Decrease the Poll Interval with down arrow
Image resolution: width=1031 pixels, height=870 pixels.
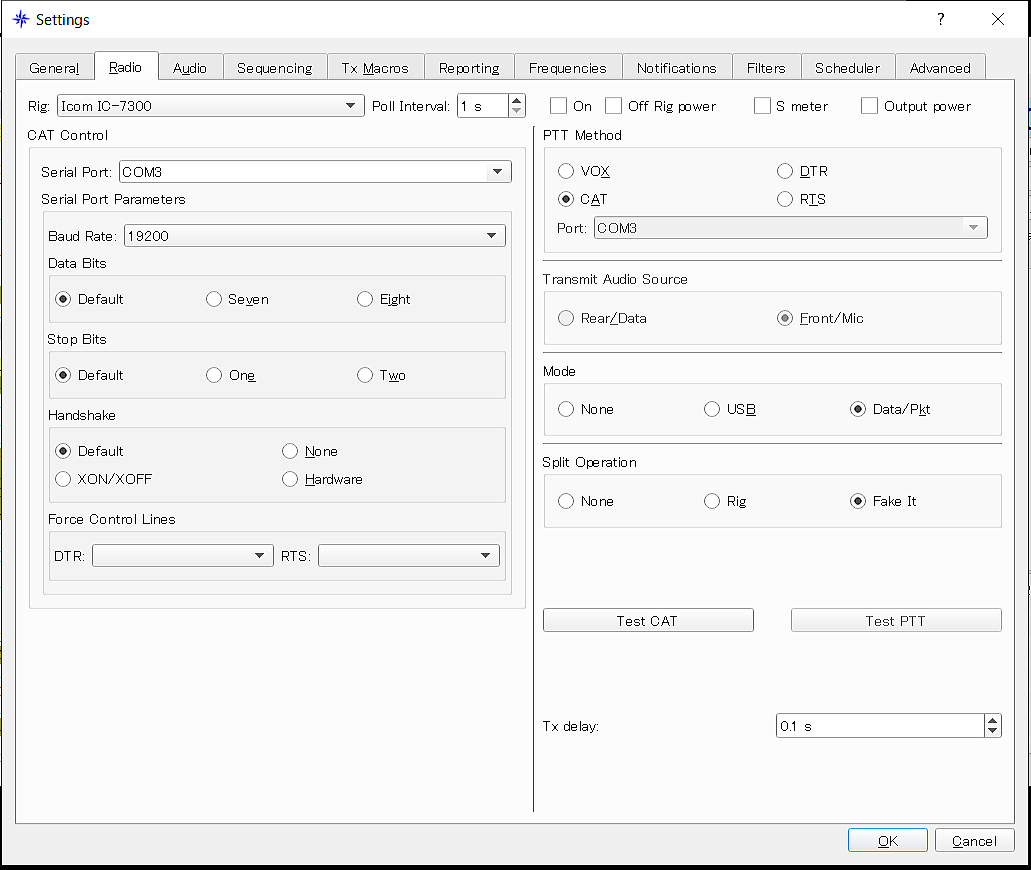pos(517,111)
